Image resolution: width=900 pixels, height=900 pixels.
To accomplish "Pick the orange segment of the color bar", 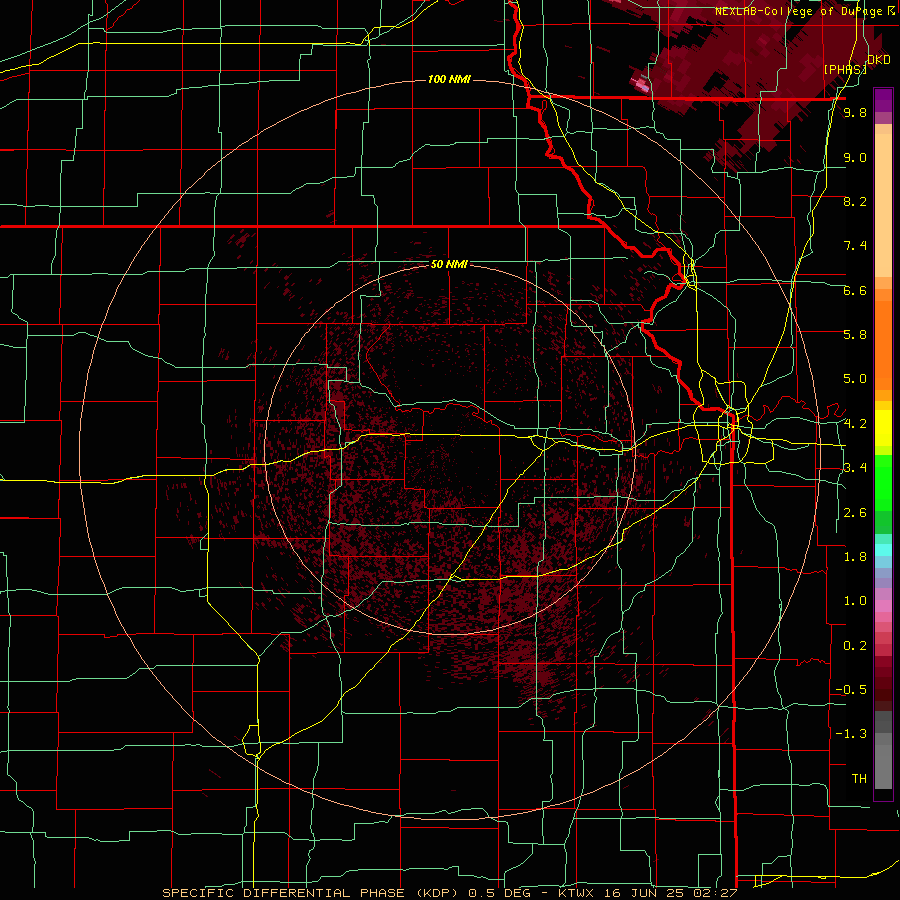I will (883, 346).
